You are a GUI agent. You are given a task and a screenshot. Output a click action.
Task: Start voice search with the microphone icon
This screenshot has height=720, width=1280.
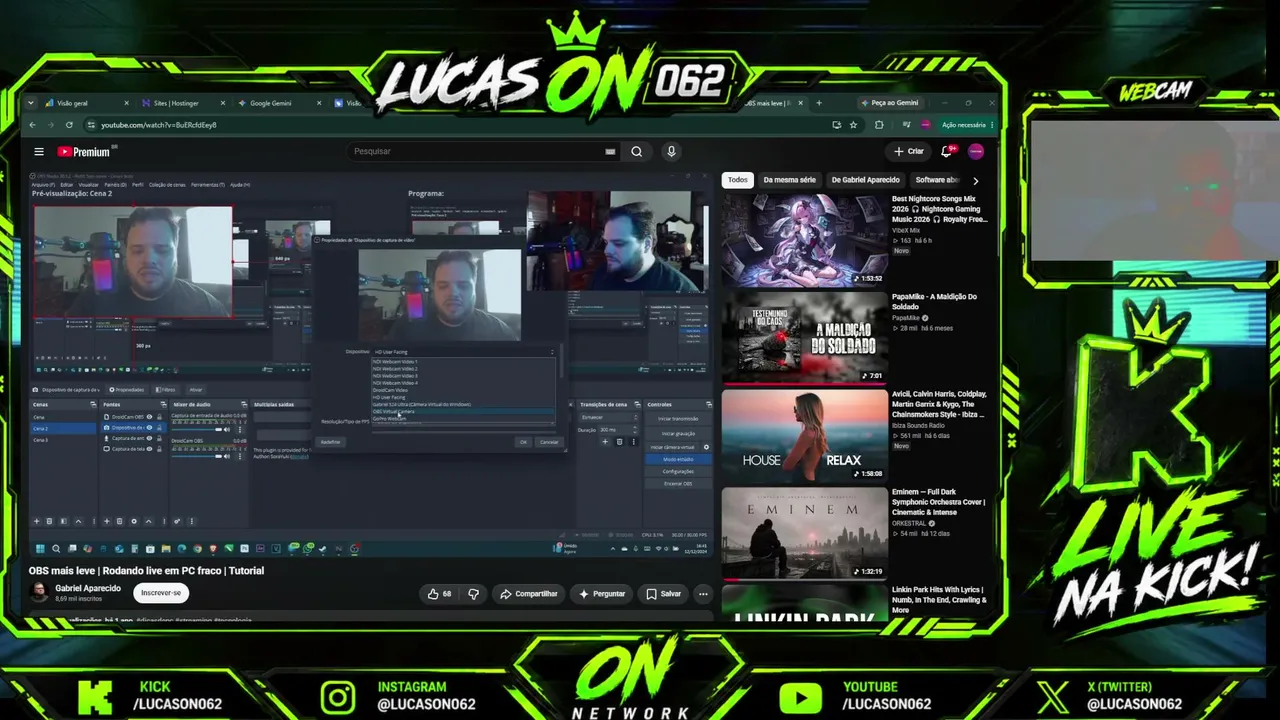[671, 152]
